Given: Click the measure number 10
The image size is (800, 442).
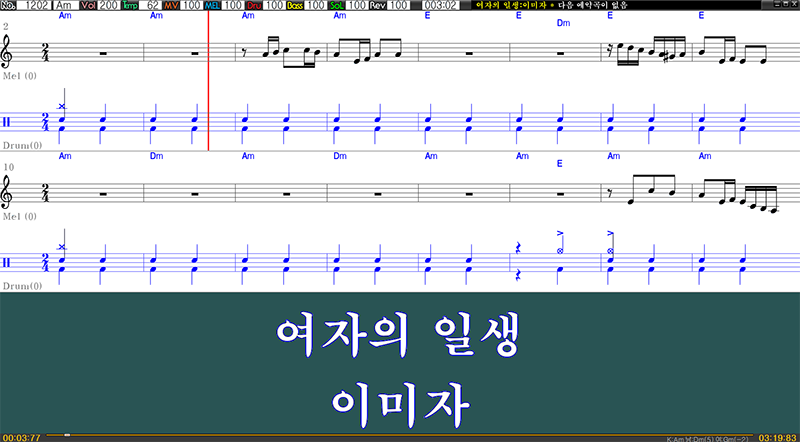Looking at the screenshot, I should (x=9, y=167).
